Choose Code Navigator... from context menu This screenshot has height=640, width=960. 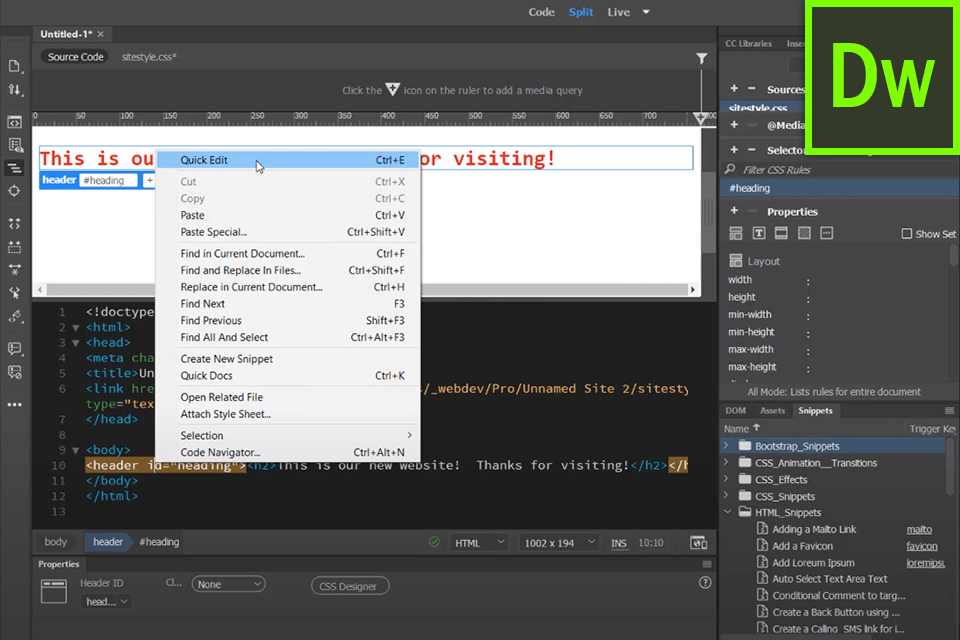click(288, 453)
